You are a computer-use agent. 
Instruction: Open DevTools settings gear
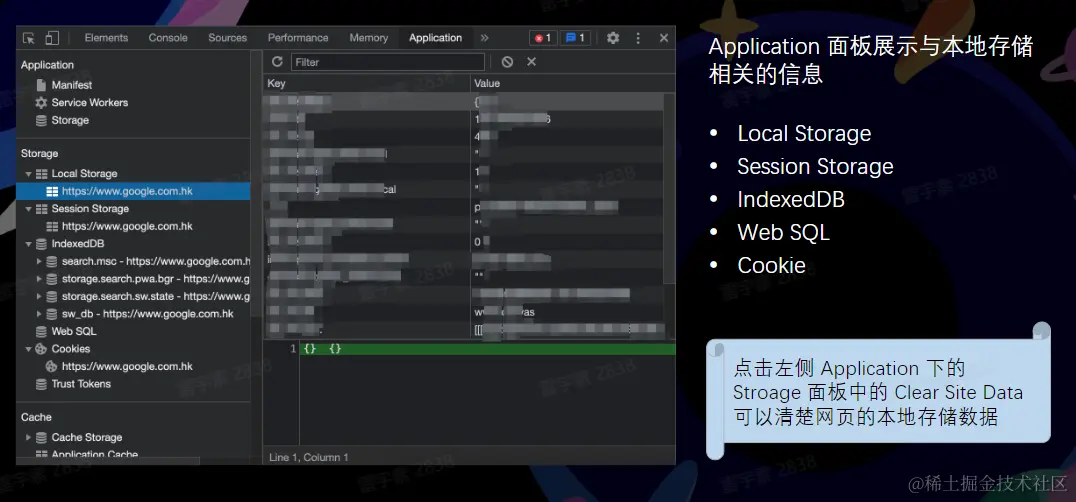click(x=613, y=38)
